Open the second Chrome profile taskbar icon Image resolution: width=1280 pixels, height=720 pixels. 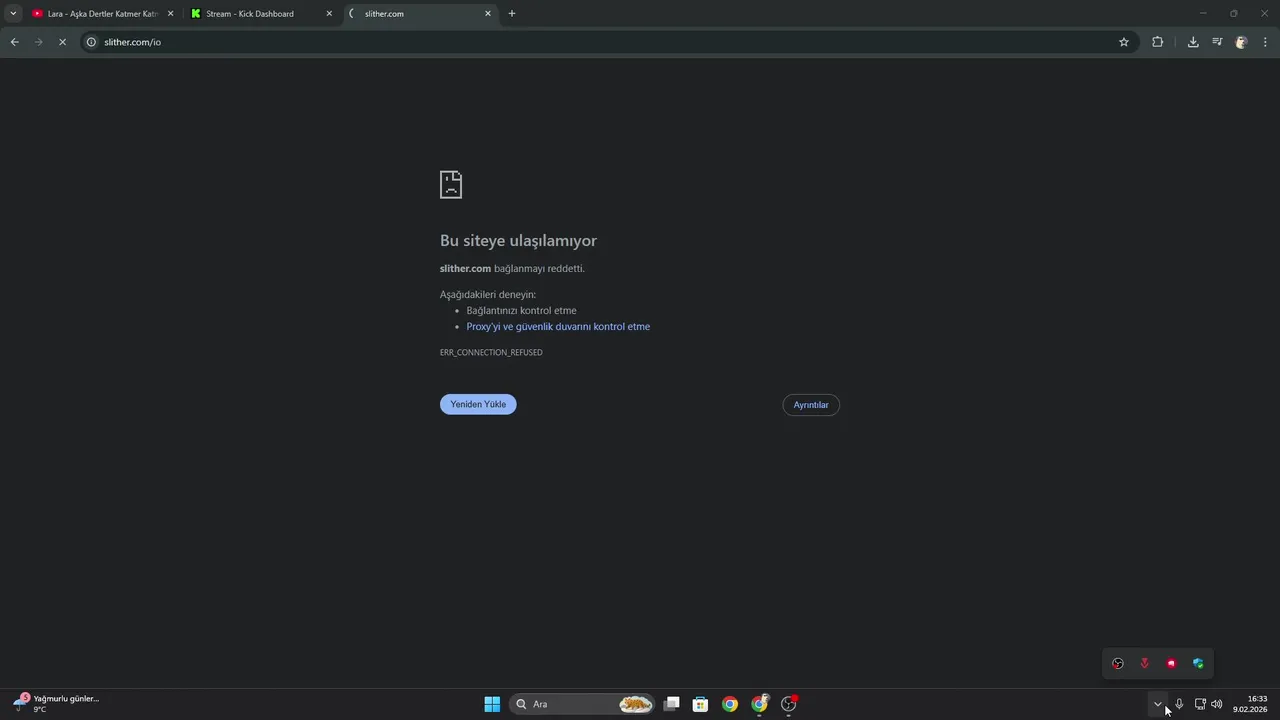[x=760, y=704]
